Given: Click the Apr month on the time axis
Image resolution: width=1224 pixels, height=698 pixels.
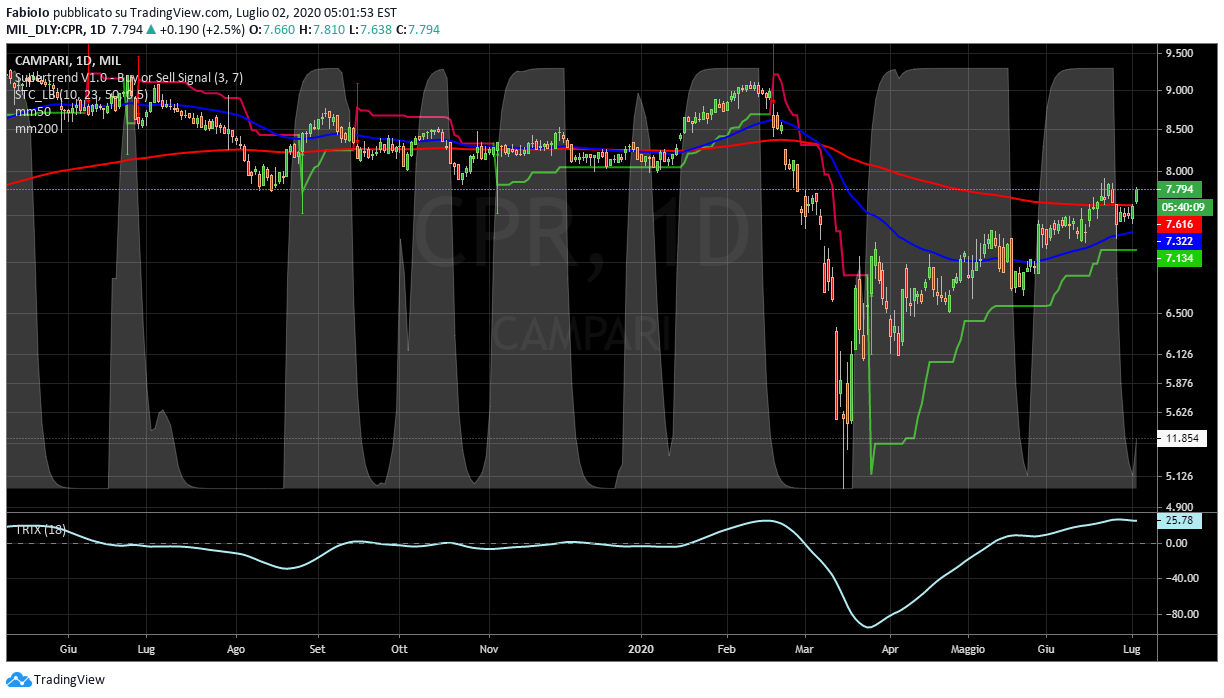Looking at the screenshot, I should coord(890,649).
